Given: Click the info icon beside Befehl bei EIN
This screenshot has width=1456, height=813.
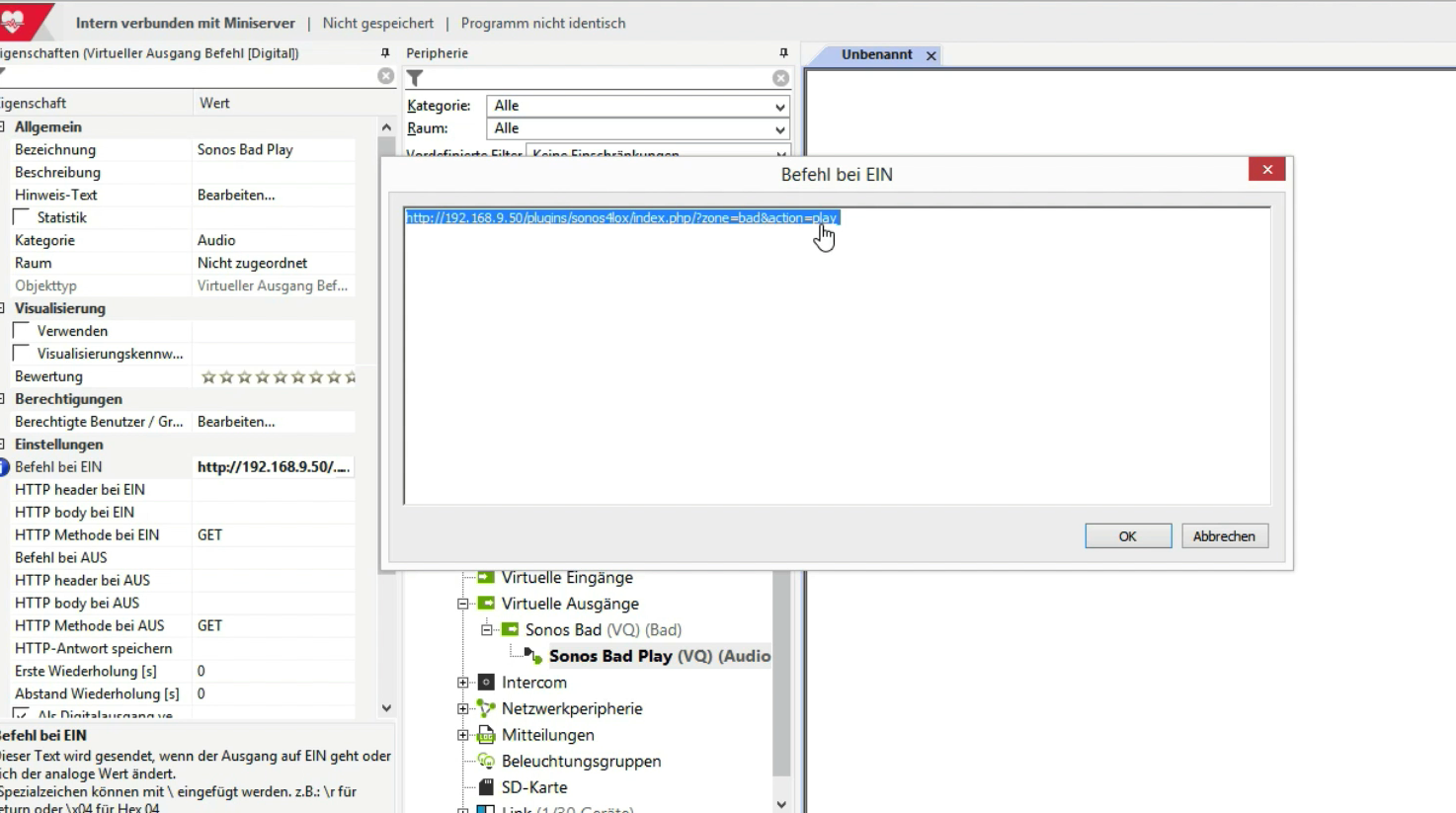Looking at the screenshot, I should [x=4, y=467].
